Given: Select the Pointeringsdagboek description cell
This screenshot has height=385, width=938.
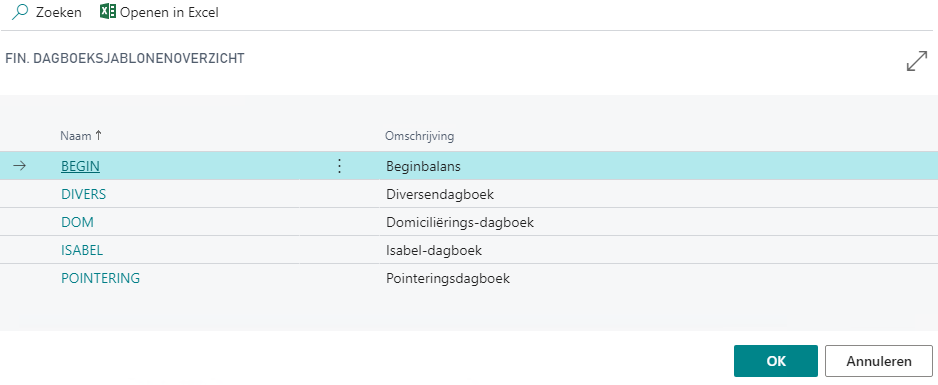Looking at the screenshot, I should tap(448, 278).
